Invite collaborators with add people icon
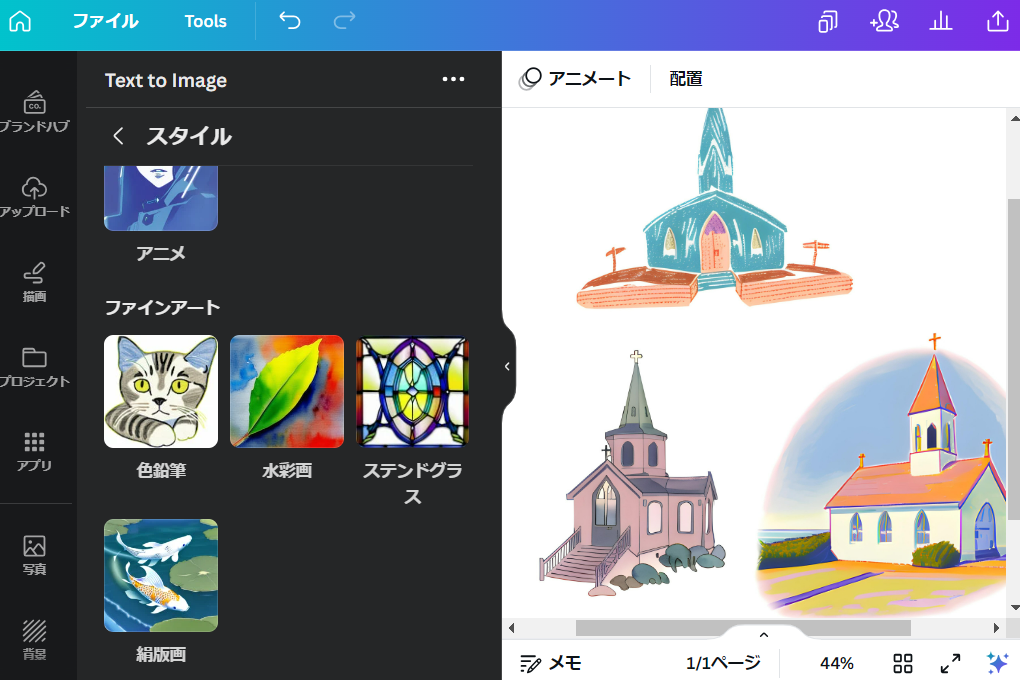The width and height of the screenshot is (1020, 680). [884, 21]
